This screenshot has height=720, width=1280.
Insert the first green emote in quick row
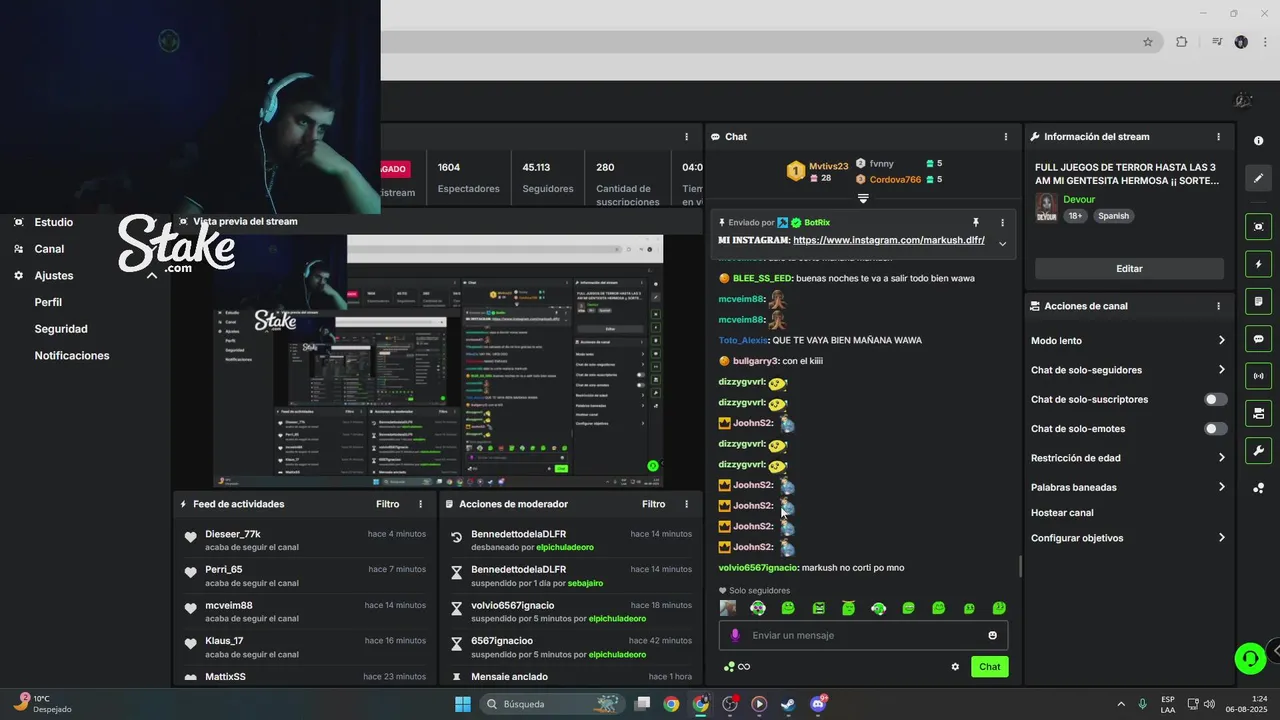[788, 608]
